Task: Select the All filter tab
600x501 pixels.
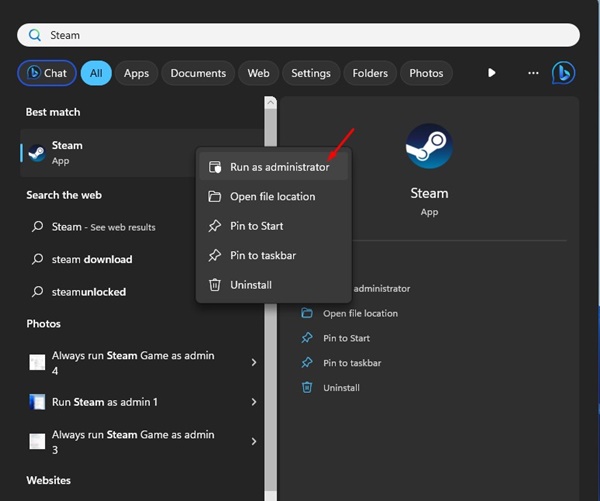Action: click(96, 73)
